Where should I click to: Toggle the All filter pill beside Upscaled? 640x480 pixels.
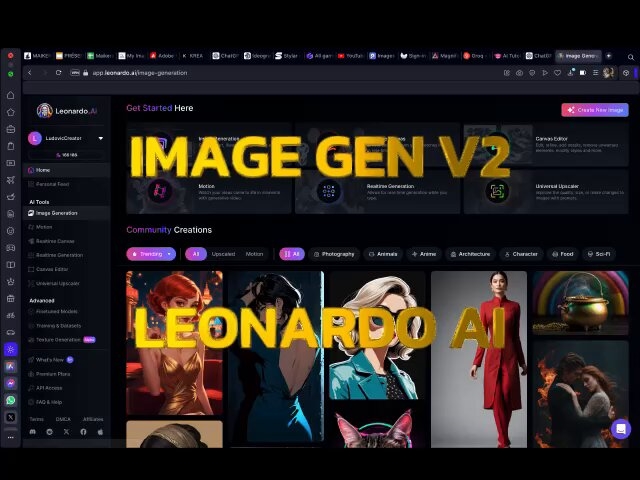click(x=196, y=254)
